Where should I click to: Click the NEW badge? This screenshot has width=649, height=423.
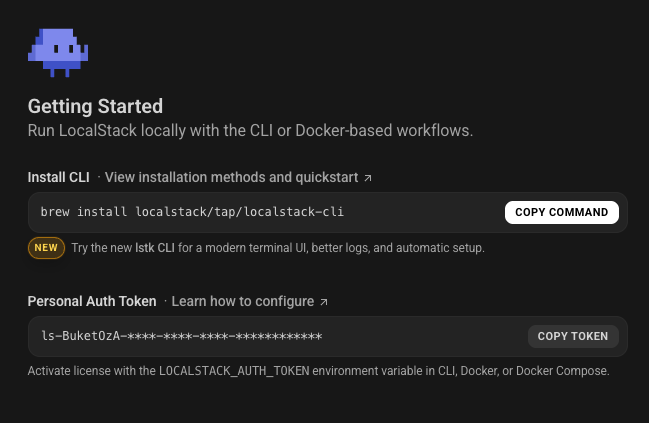[x=46, y=248]
